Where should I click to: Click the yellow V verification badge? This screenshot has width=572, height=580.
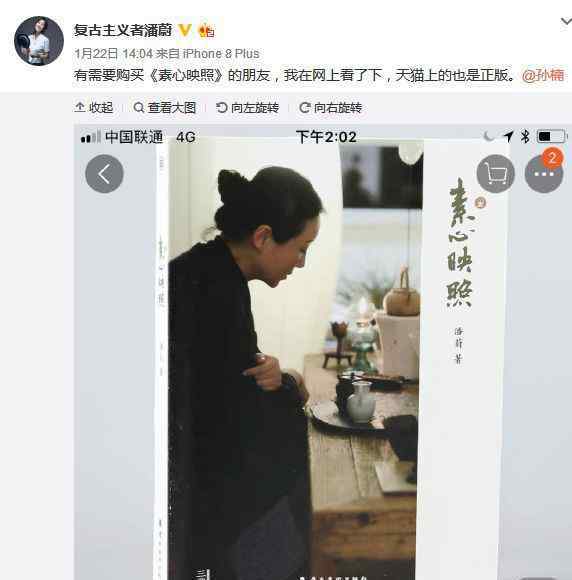coord(185,30)
